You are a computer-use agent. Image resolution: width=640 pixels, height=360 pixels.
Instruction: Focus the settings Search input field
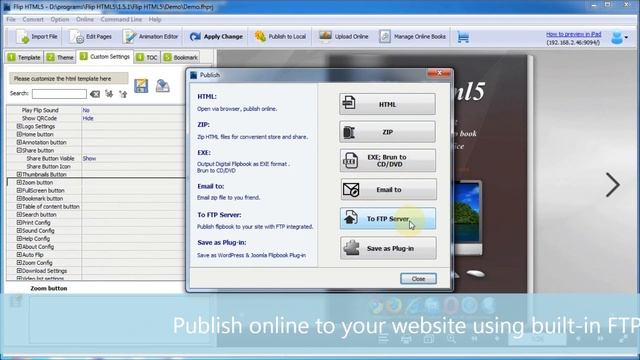pyautogui.click(x=59, y=94)
